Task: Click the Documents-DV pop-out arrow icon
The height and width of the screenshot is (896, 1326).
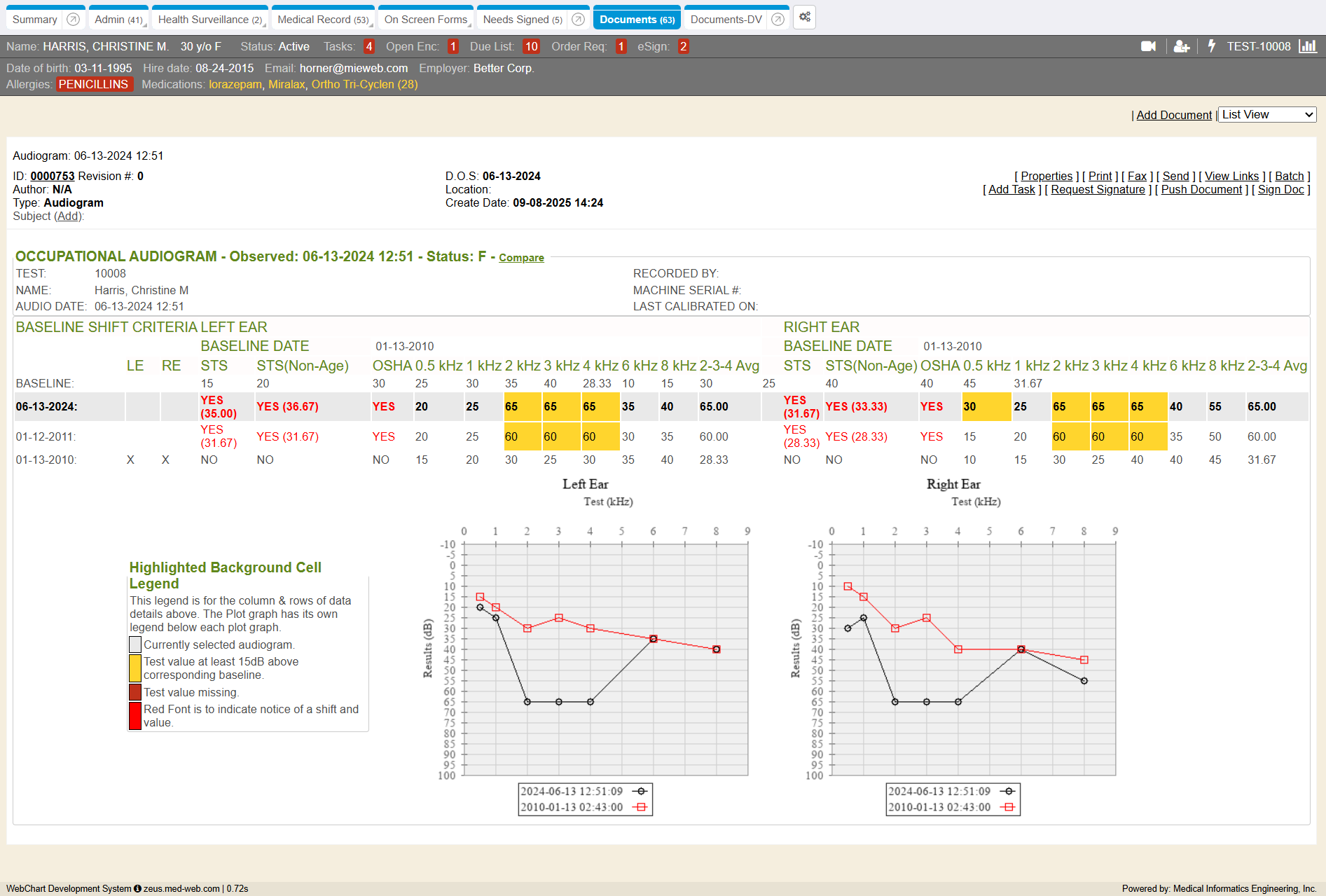Action: (778, 20)
